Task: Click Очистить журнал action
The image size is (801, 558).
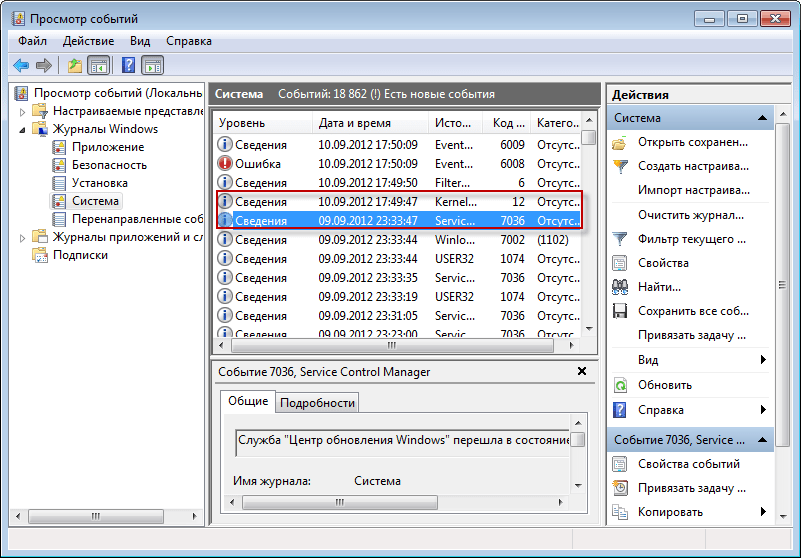Action: [690, 215]
